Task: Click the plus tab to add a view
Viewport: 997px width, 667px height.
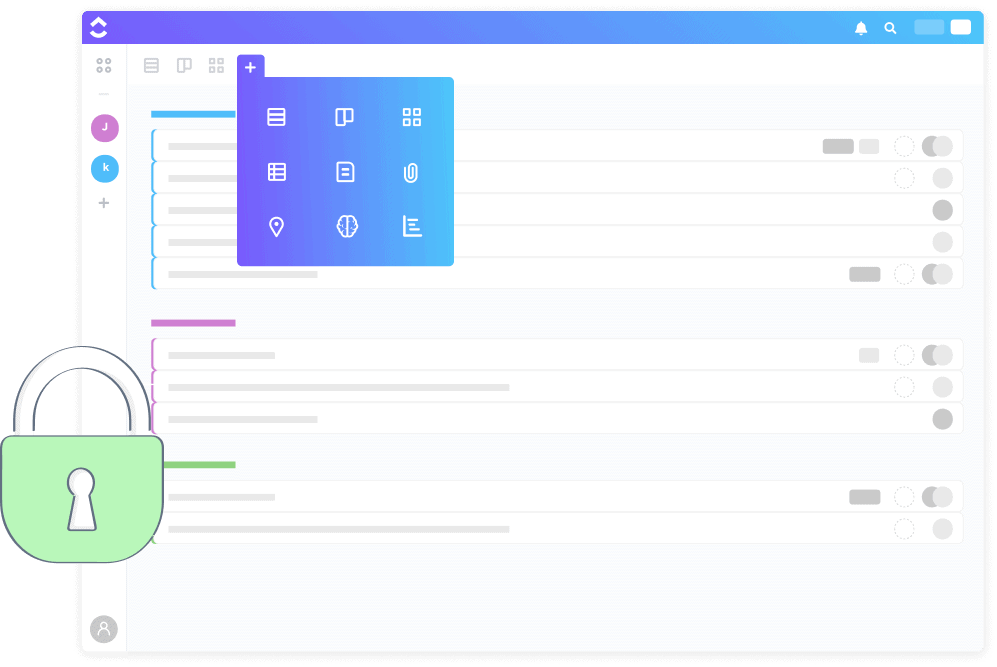Action: [250, 67]
